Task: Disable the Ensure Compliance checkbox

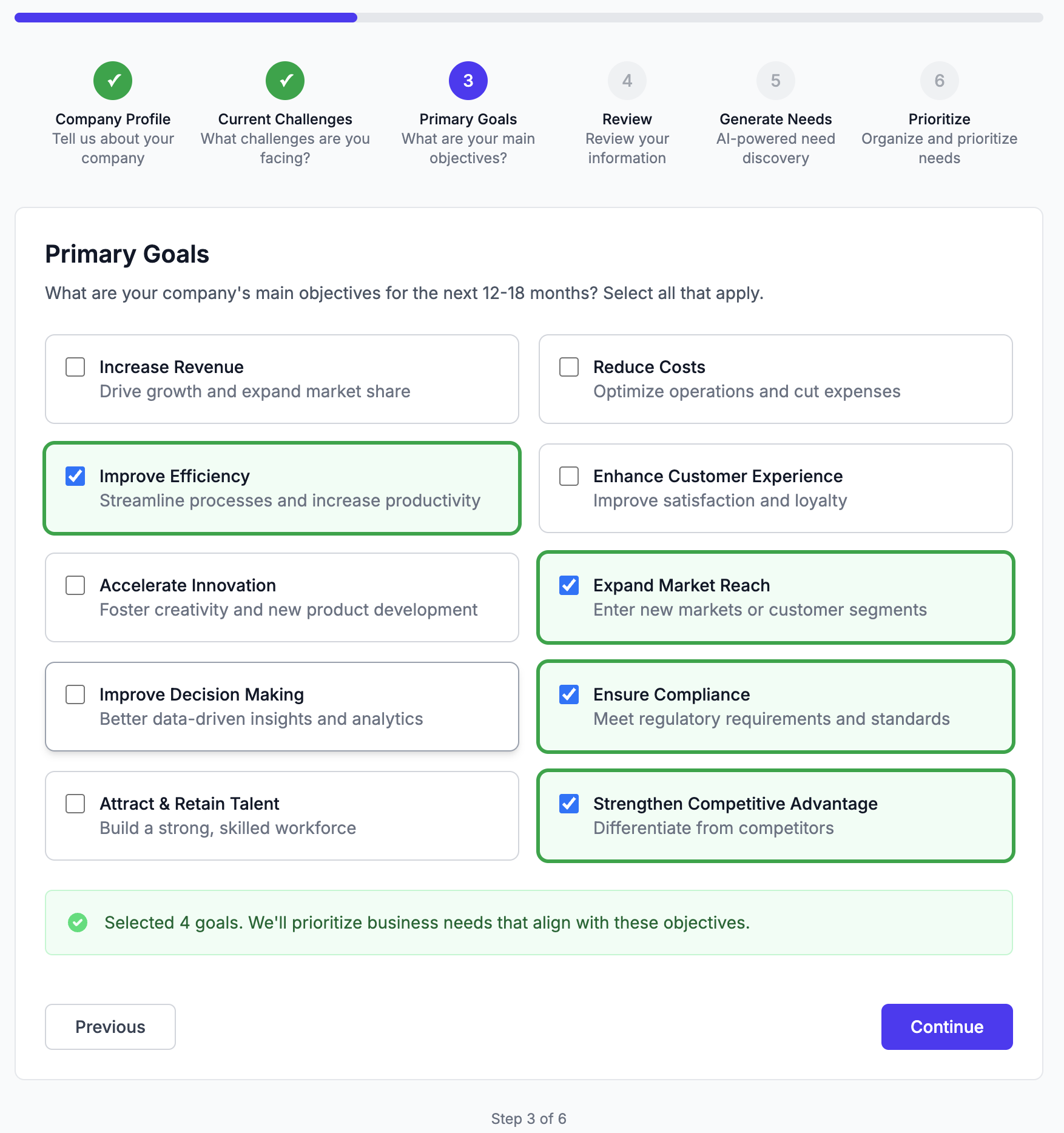Action: [569, 694]
